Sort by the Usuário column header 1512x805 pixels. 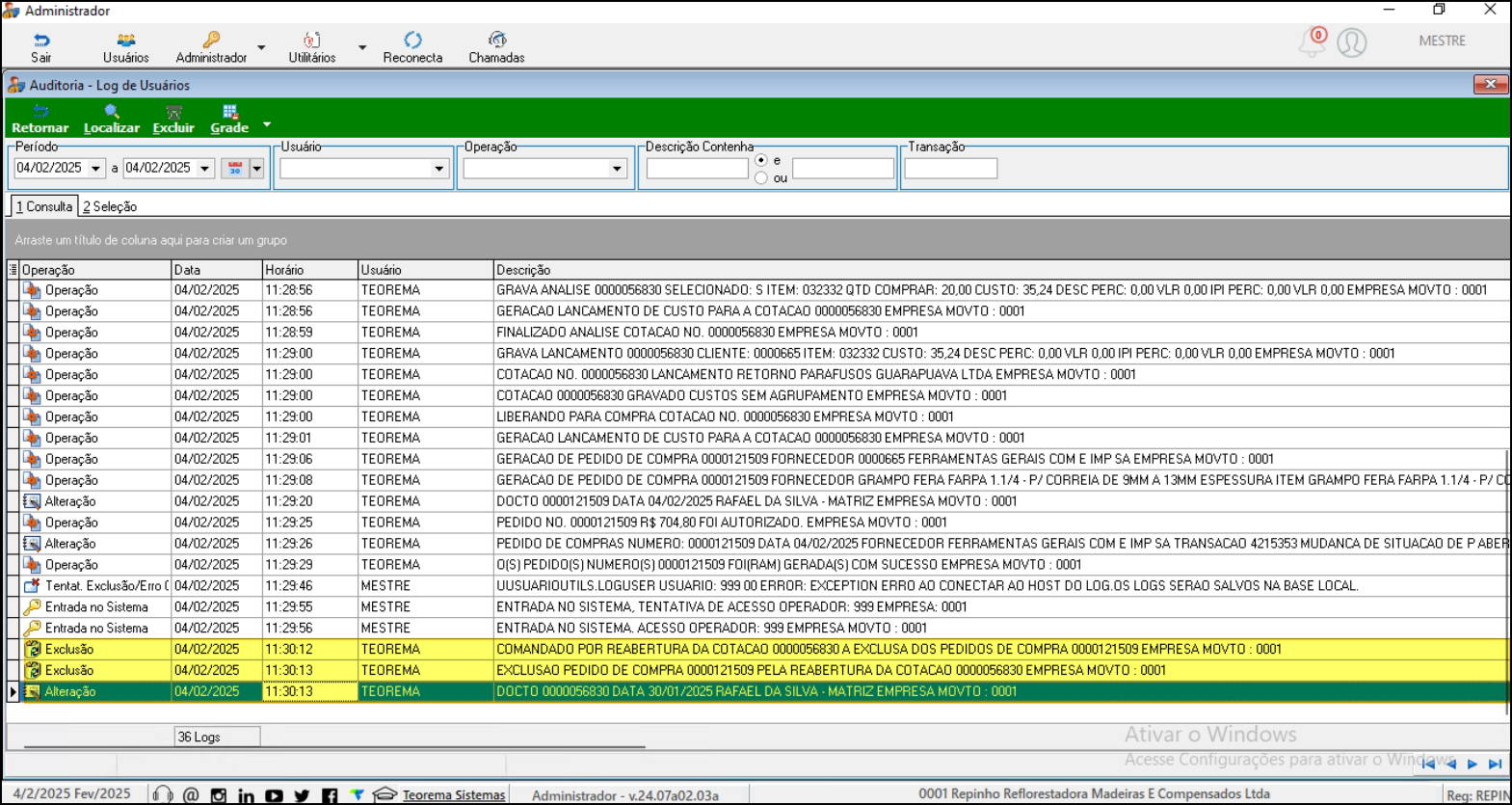click(425, 270)
